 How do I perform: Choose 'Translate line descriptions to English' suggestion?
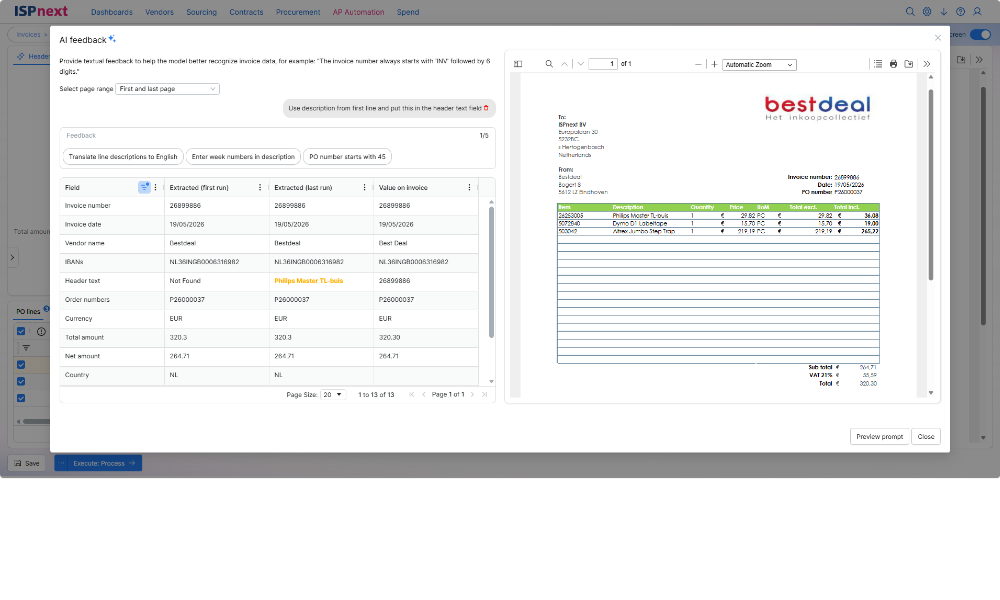coord(123,157)
